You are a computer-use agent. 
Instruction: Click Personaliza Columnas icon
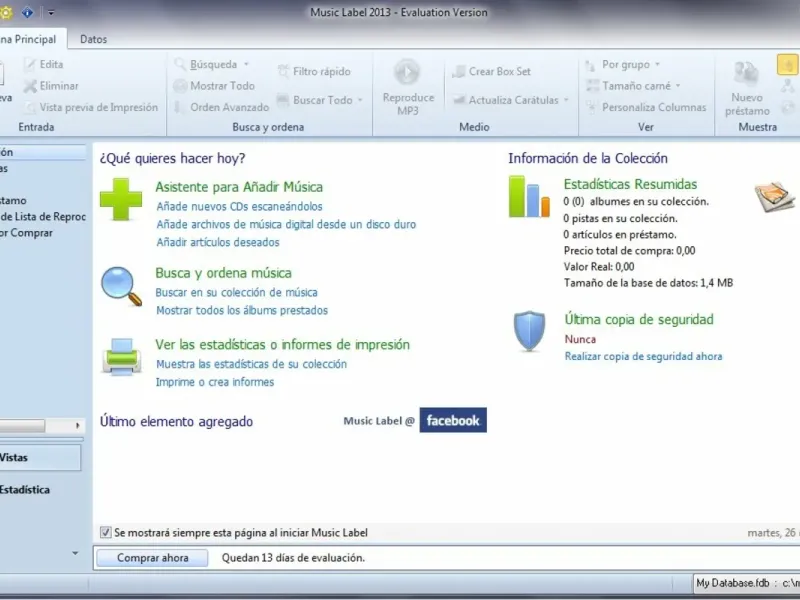[x=591, y=107]
